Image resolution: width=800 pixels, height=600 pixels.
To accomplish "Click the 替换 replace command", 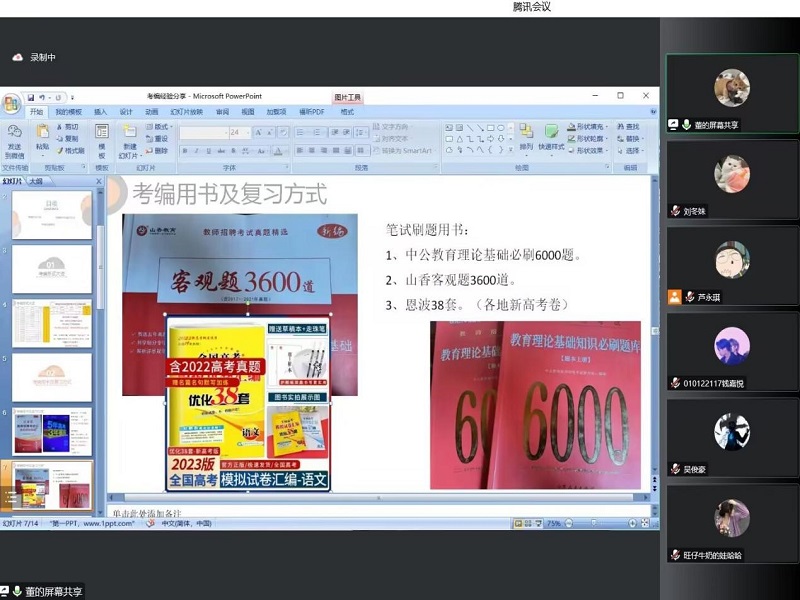I will 630,138.
